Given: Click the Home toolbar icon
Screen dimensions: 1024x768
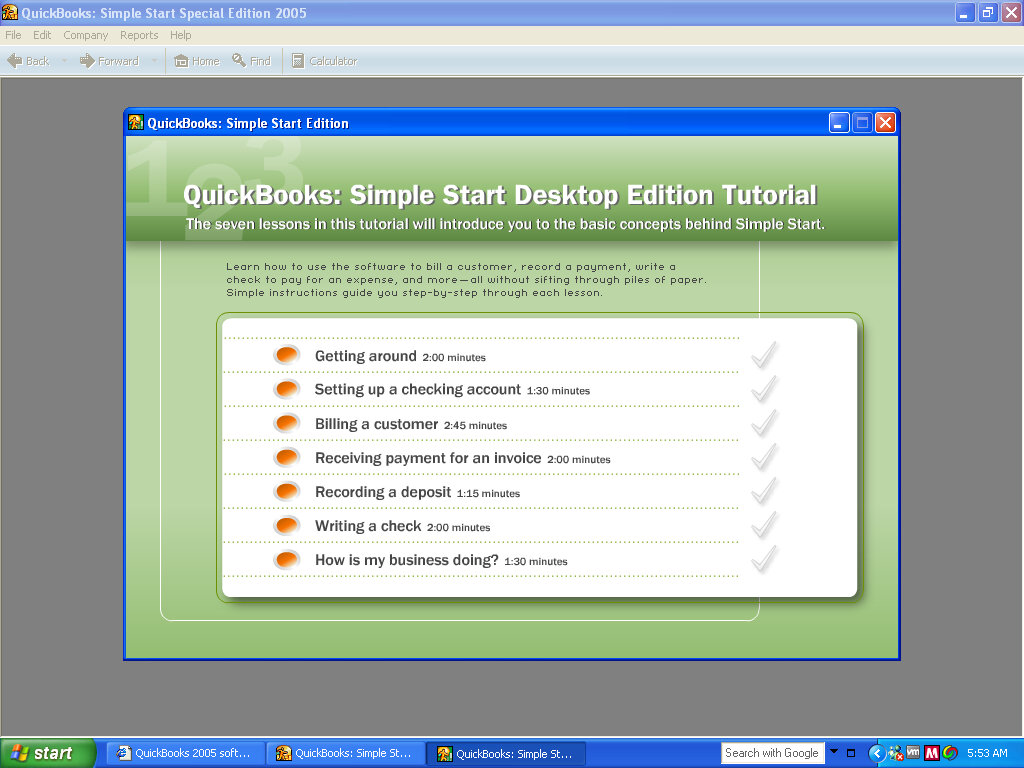Looking at the screenshot, I should point(181,61).
